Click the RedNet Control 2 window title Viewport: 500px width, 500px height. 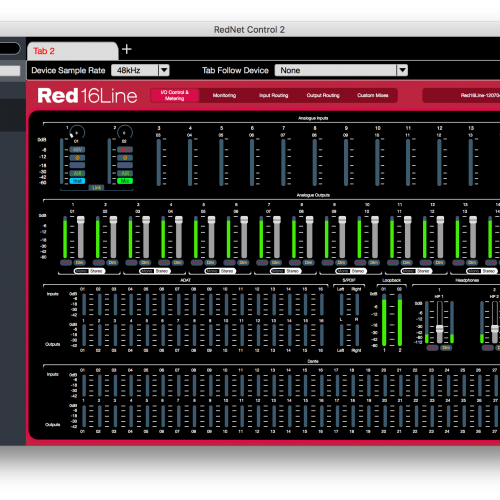click(x=249, y=30)
